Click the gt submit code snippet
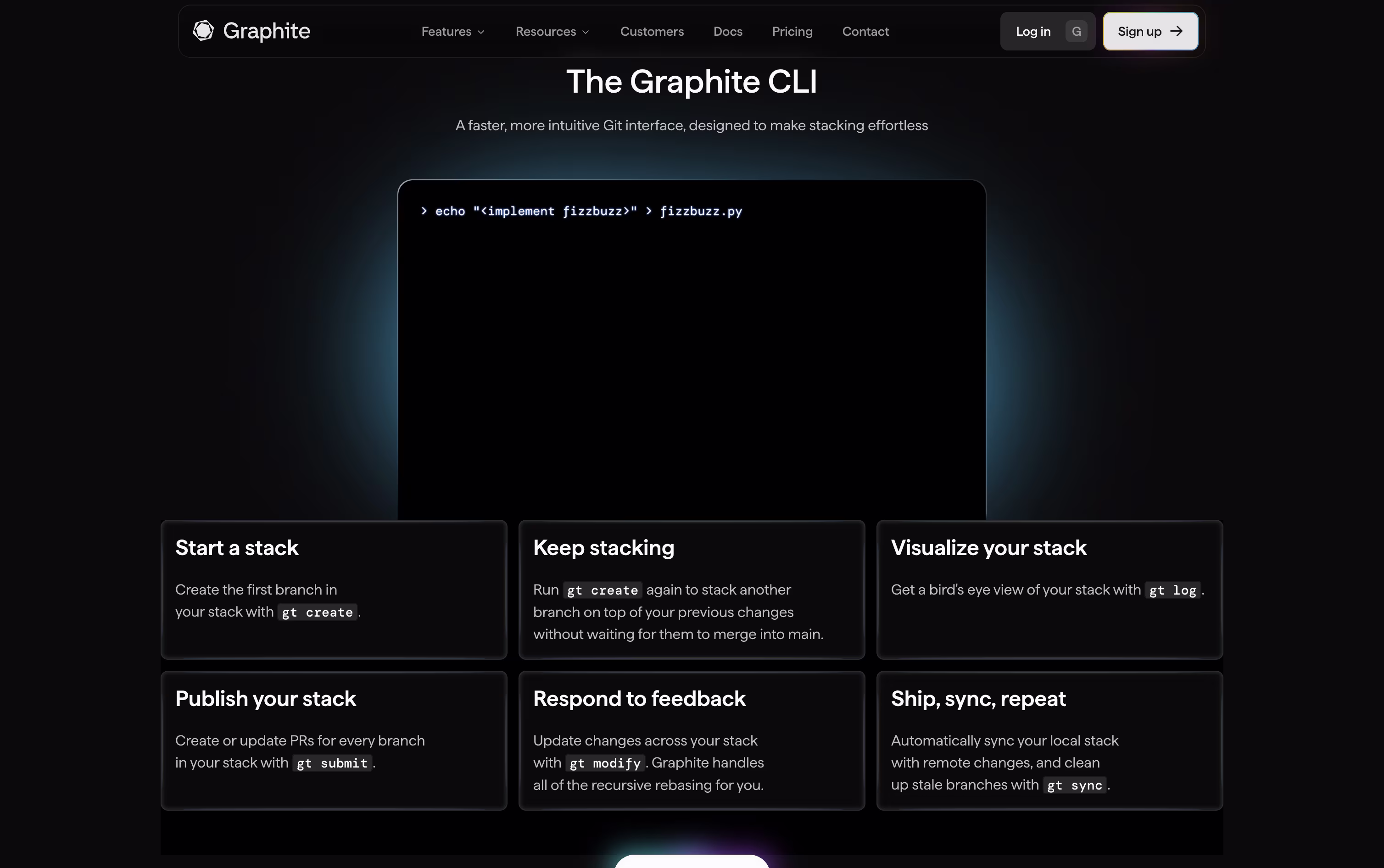The height and width of the screenshot is (868, 1384). (332, 763)
